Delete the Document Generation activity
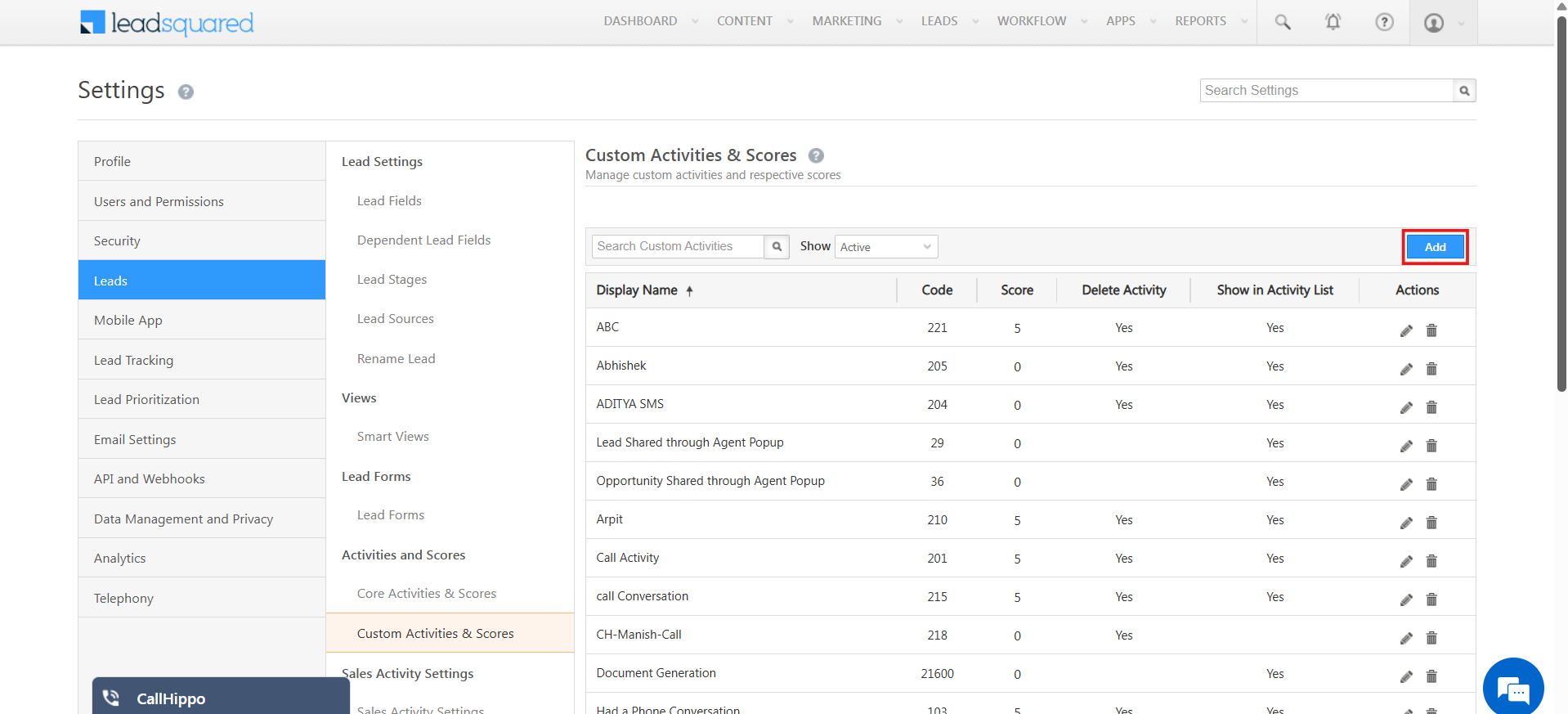1568x714 pixels. (1431, 676)
